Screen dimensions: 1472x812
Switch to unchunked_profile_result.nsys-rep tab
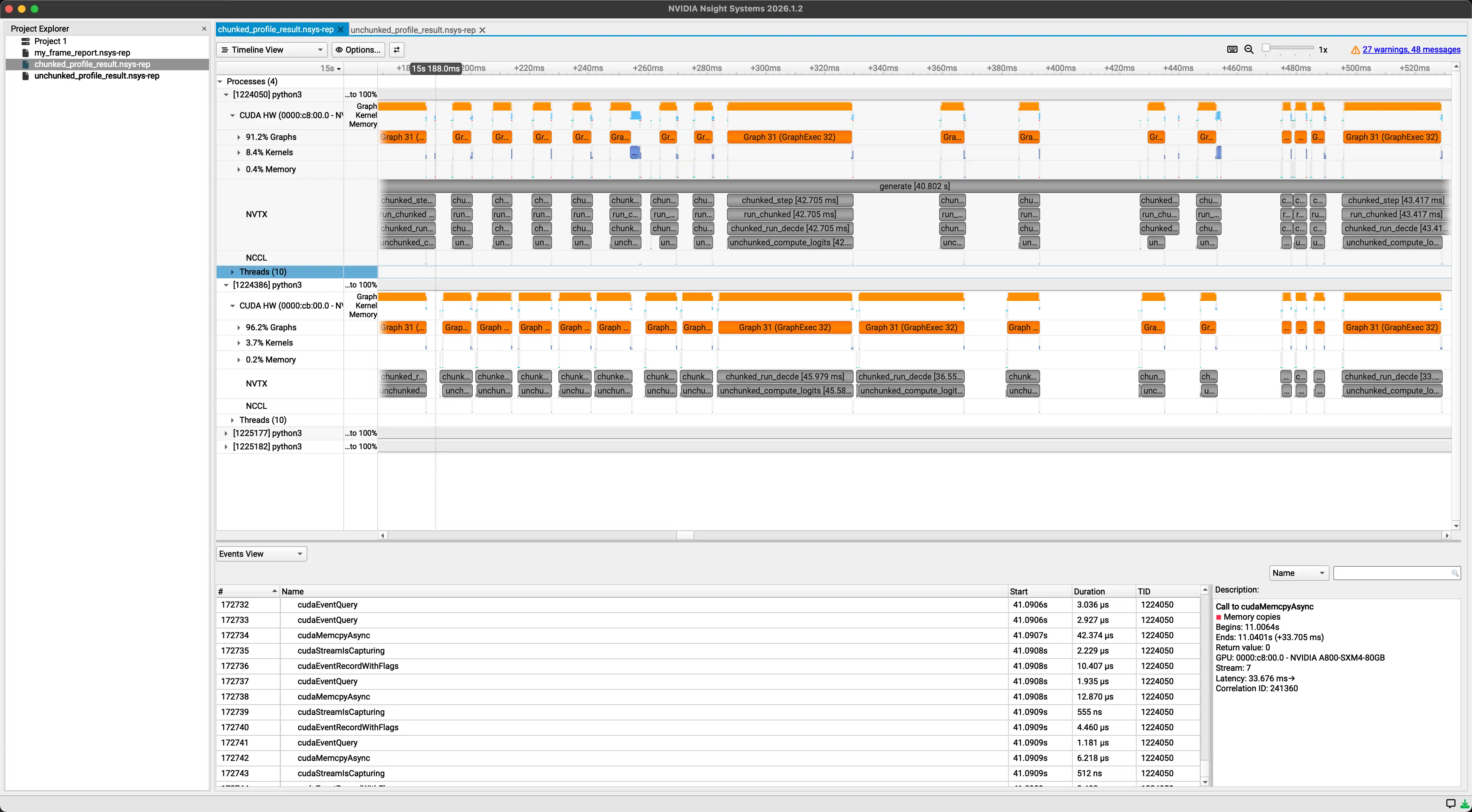pyautogui.click(x=413, y=30)
